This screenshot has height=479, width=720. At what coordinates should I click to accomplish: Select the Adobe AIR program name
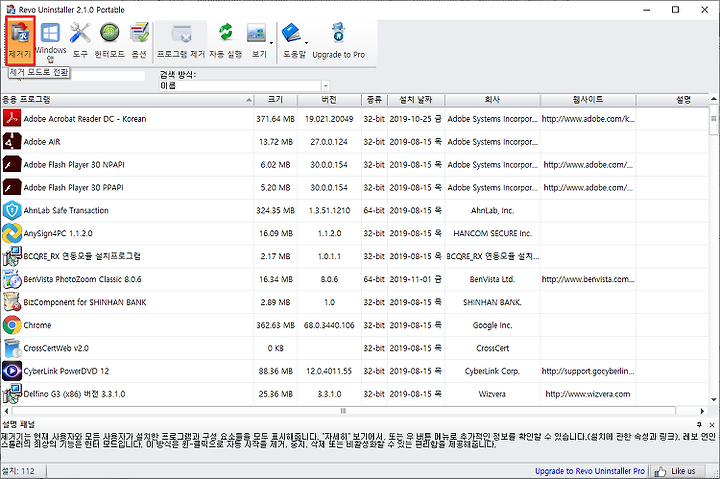(42, 141)
